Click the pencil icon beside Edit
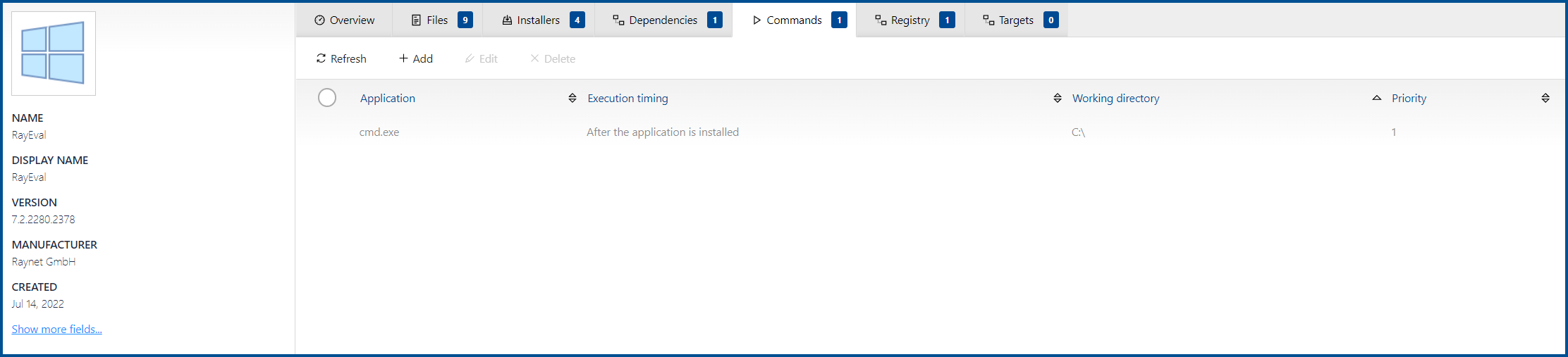 470,58
